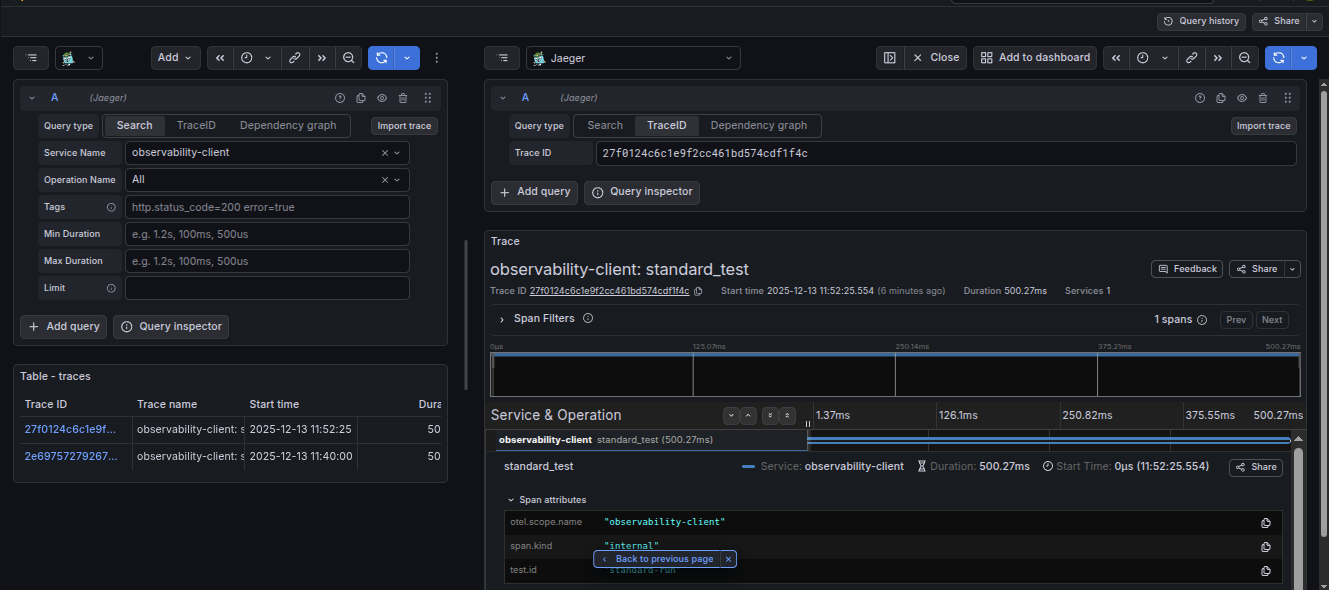This screenshot has height=590, width=1329.
Task: Open left pane datasource picker
Action: click(79, 58)
